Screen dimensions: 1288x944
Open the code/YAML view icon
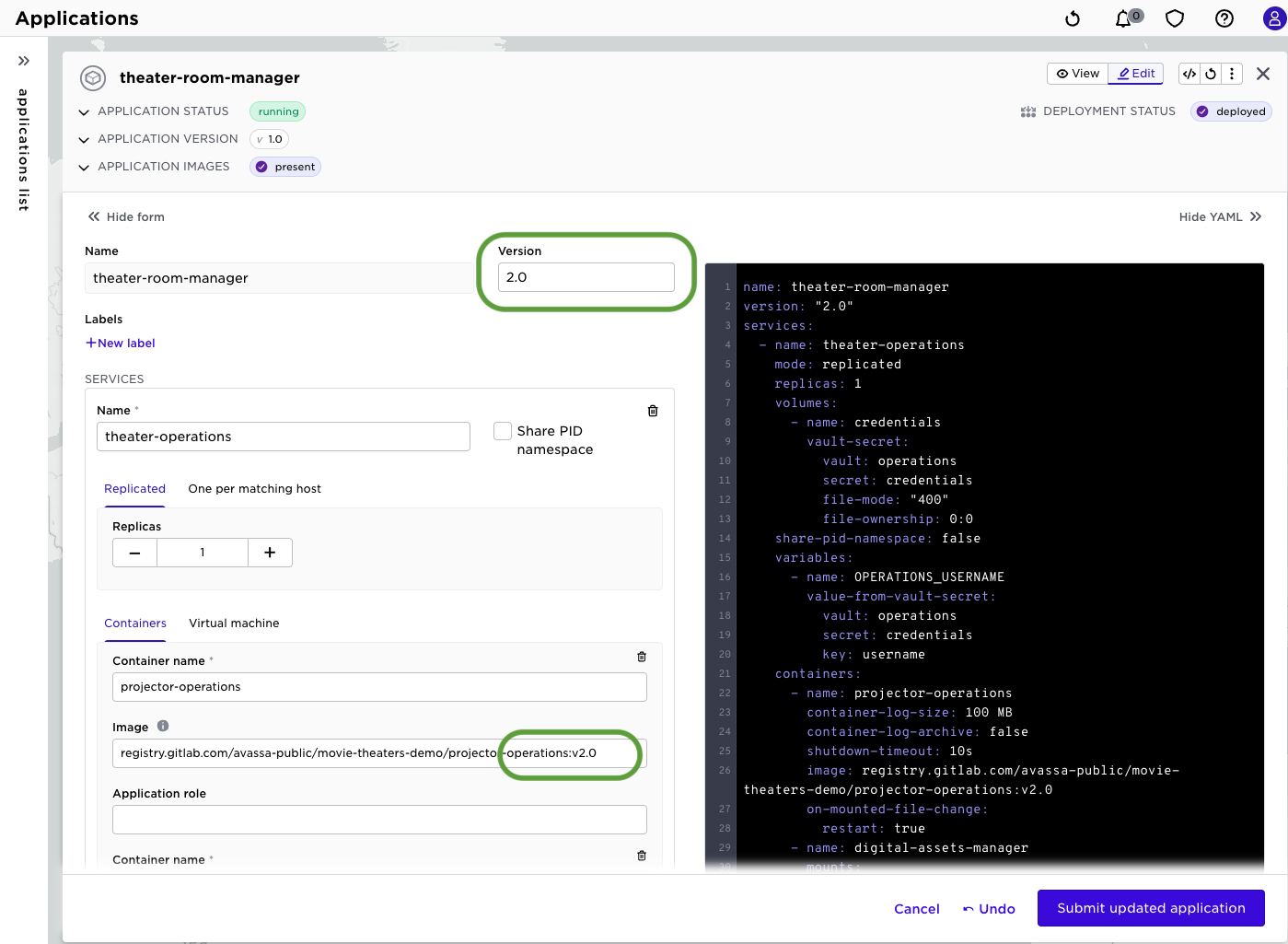tap(1189, 73)
